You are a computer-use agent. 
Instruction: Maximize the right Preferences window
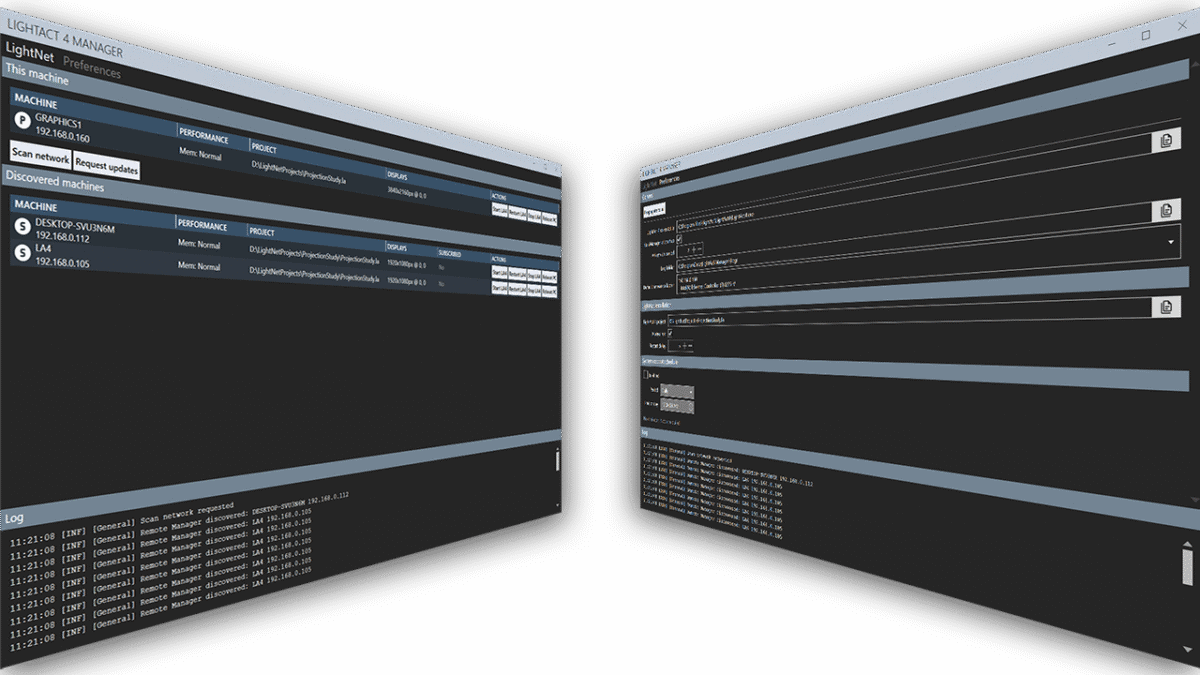(1145, 35)
